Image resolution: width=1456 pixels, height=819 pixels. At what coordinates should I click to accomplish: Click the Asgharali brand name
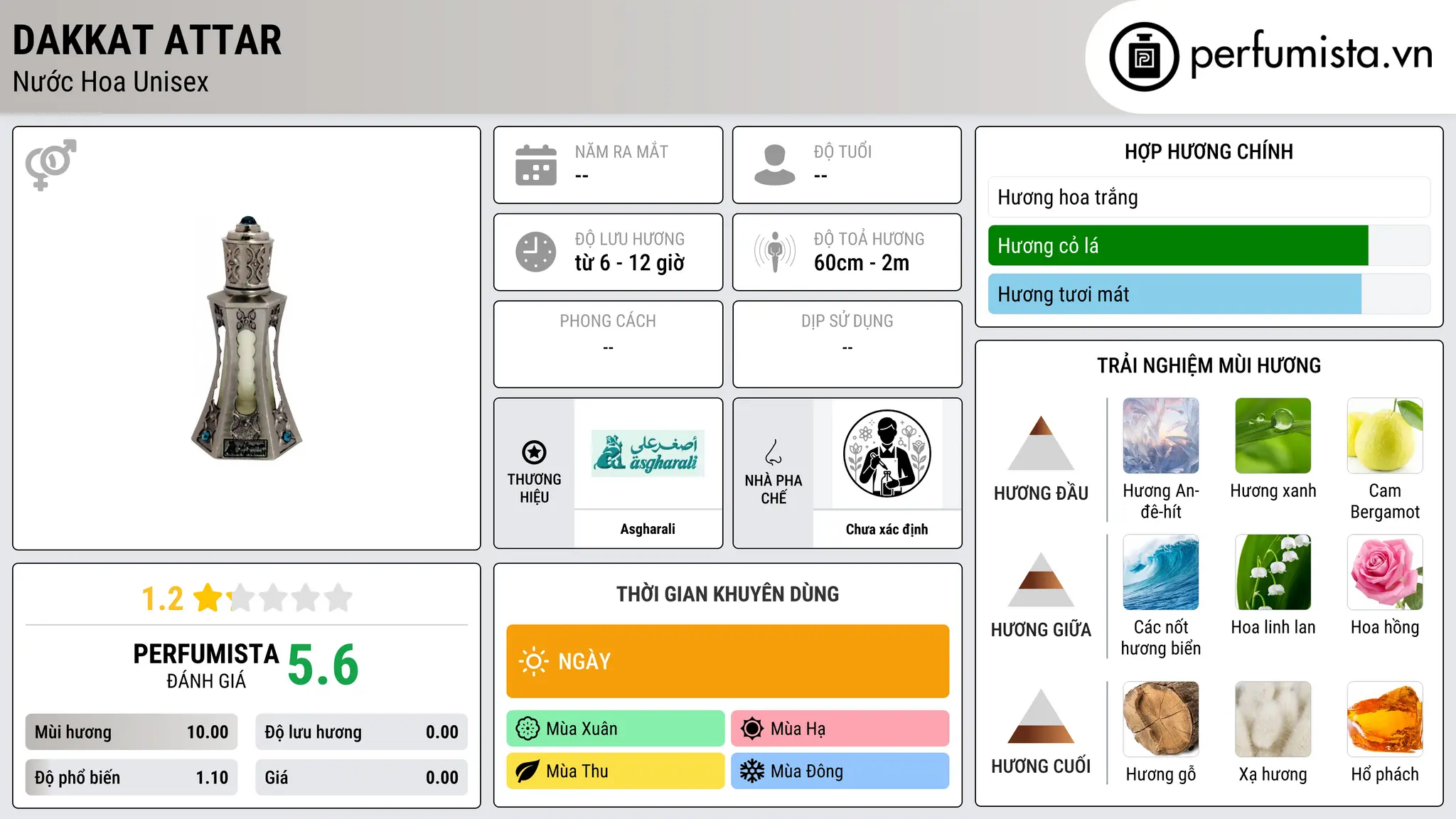pyautogui.click(x=648, y=529)
